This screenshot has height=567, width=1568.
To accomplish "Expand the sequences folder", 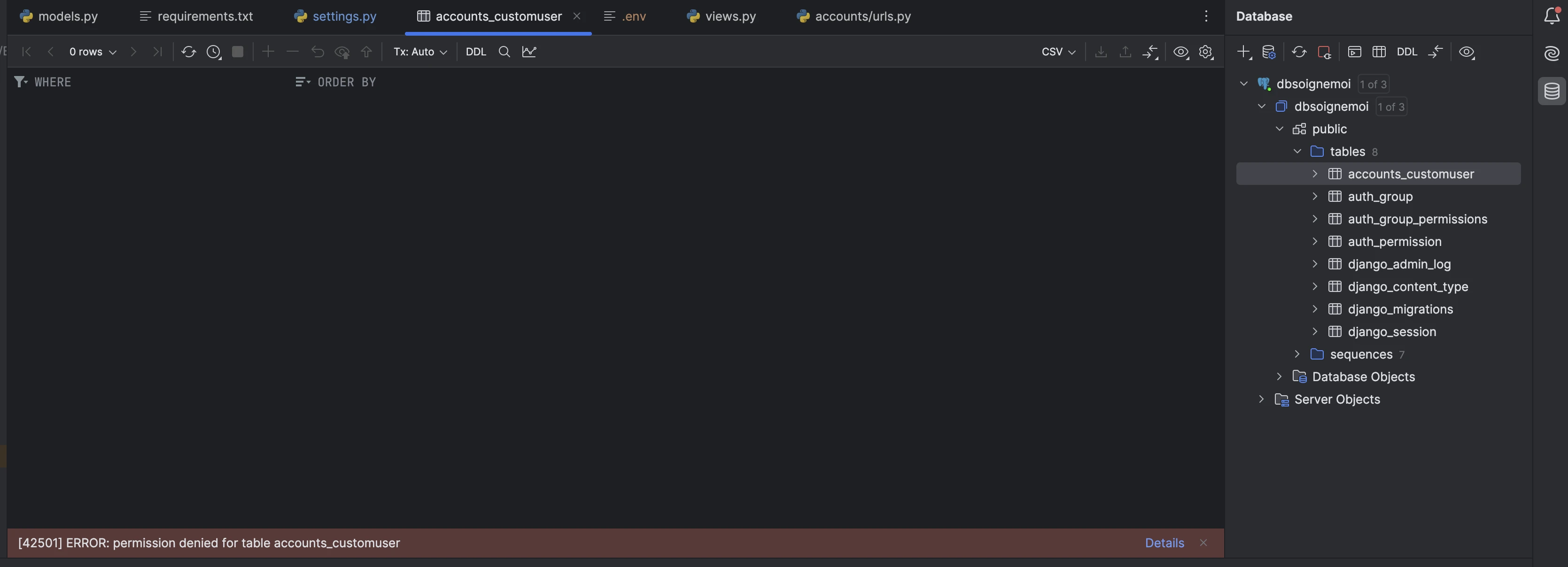I will coord(1297,354).
